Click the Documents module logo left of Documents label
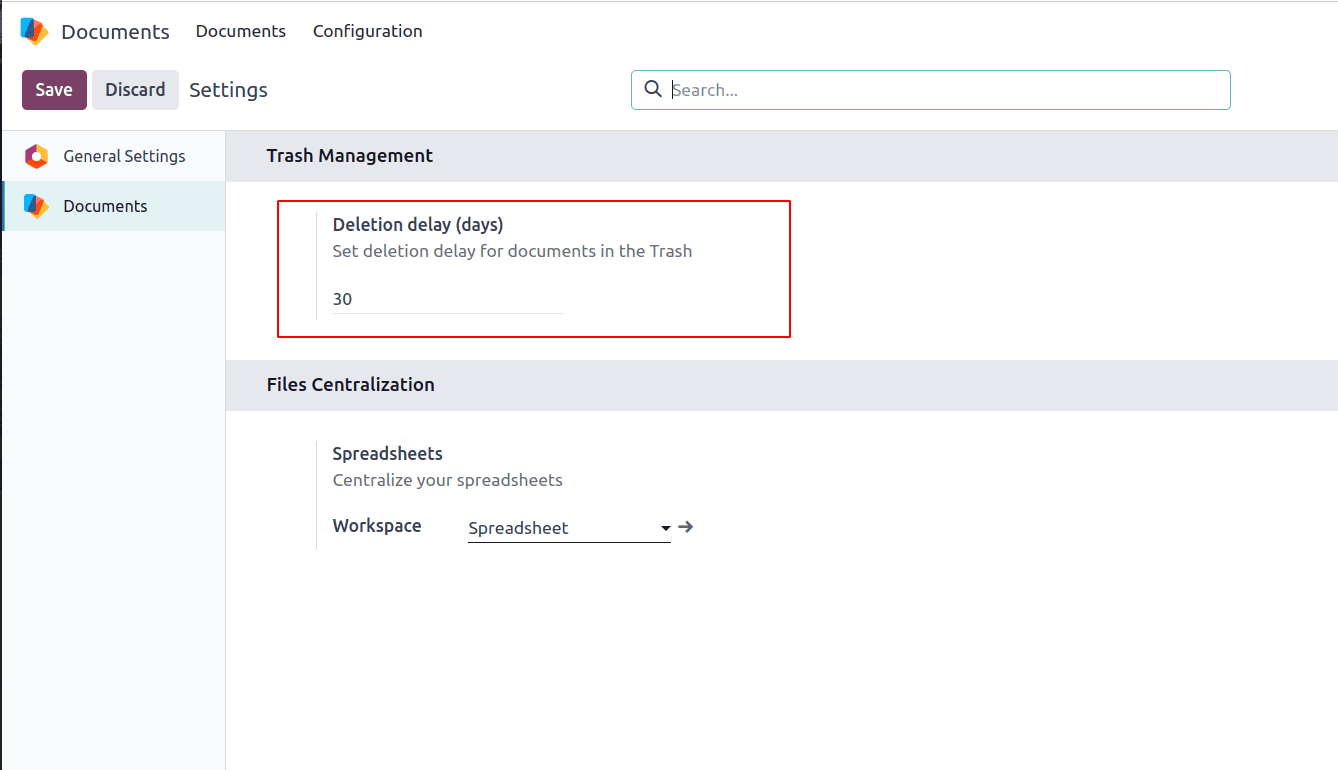This screenshot has height=770, width=1338. 32,31
